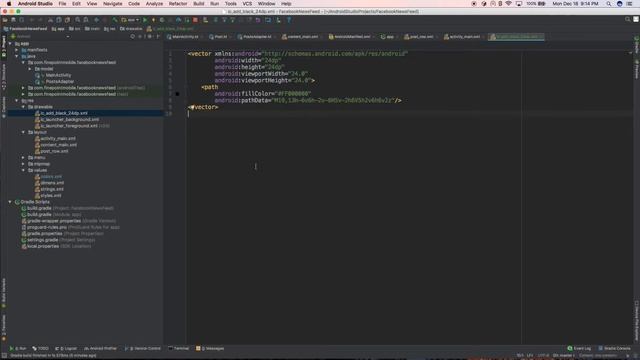Open the Build menu

(199, 4)
